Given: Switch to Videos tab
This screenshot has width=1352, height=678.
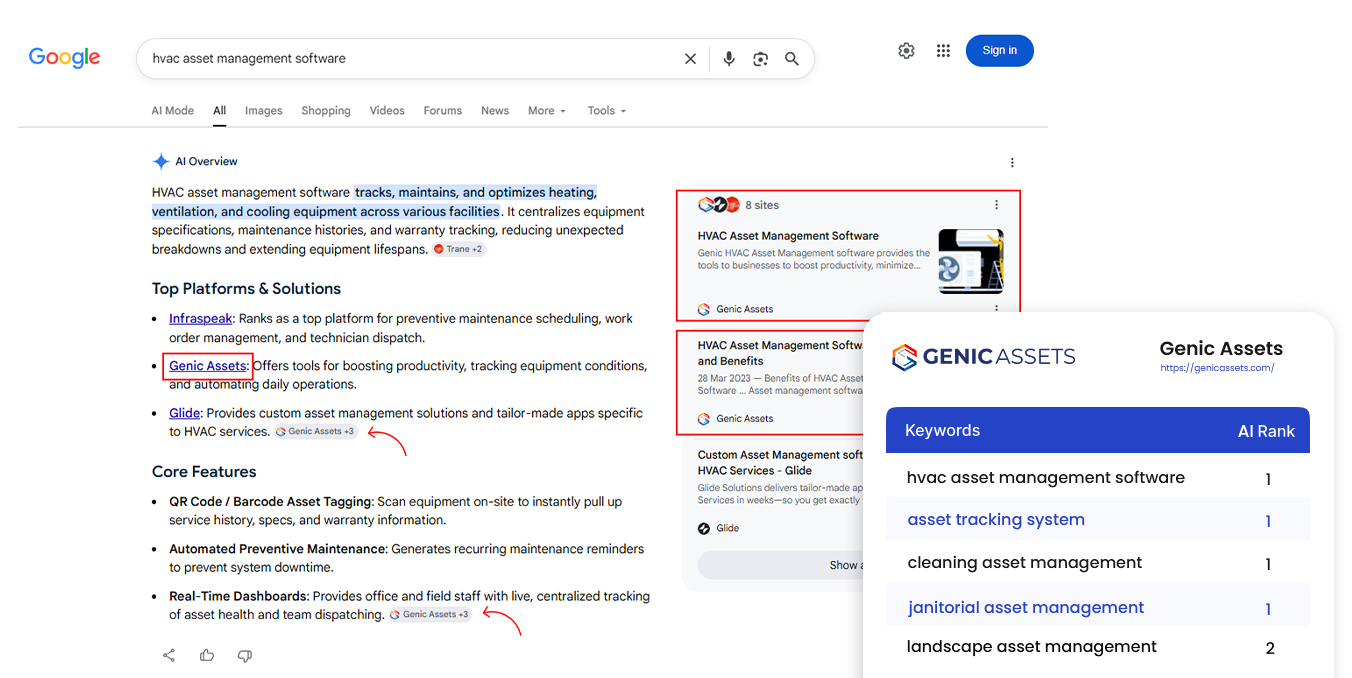Looking at the screenshot, I should click(x=387, y=111).
